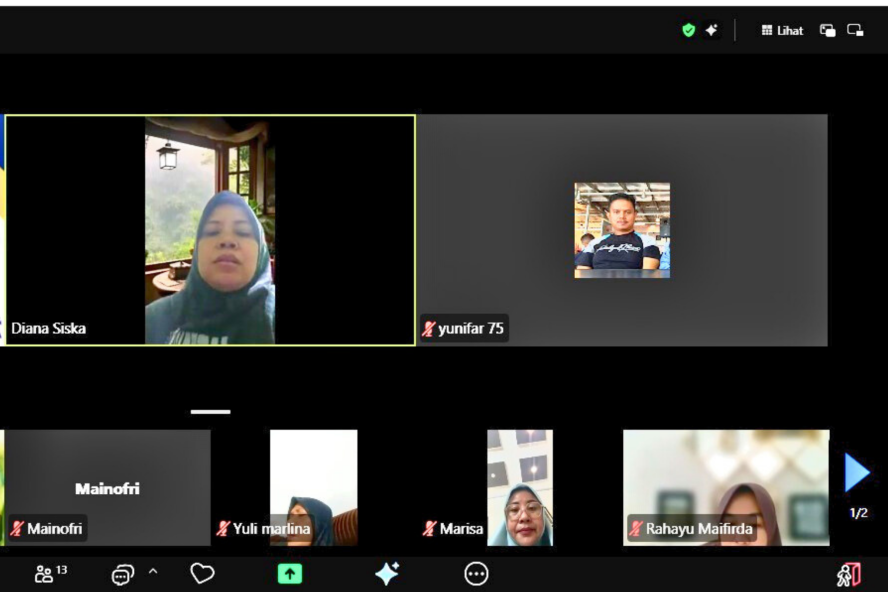Click the green share screen button
888x592 pixels.
[x=289, y=574]
